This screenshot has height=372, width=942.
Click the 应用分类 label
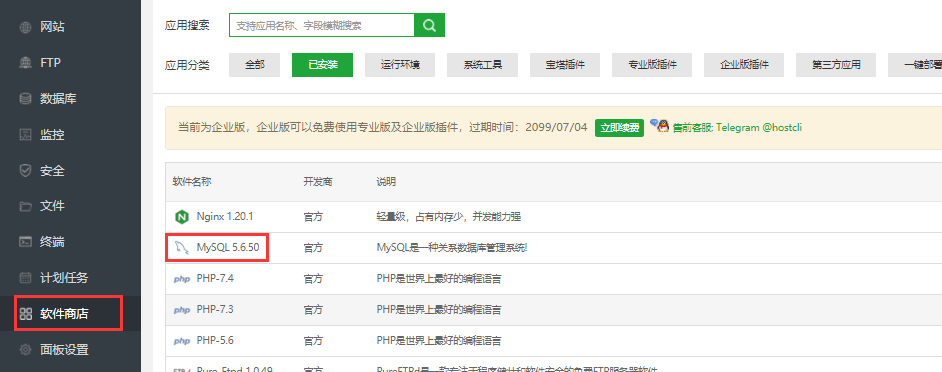187,65
